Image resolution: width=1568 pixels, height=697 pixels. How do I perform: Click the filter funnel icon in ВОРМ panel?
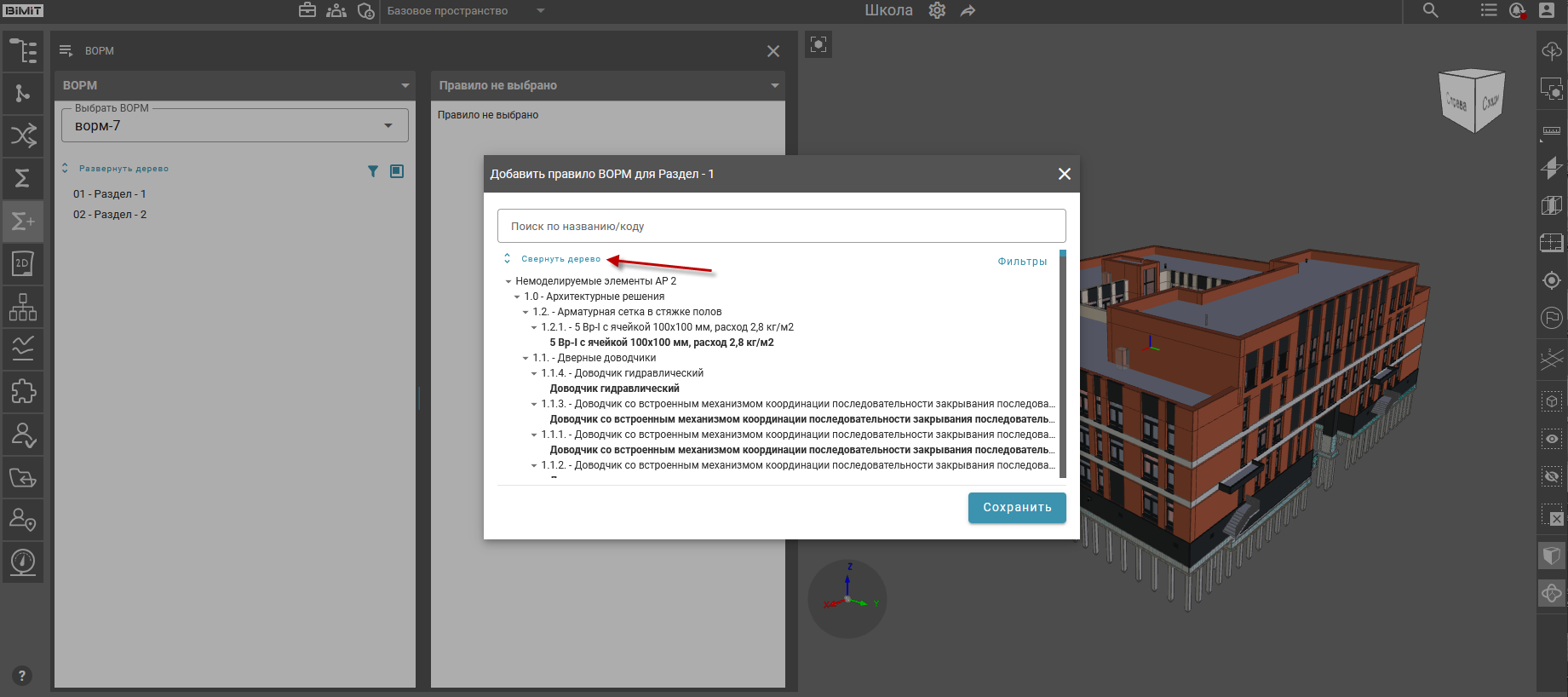point(372,171)
